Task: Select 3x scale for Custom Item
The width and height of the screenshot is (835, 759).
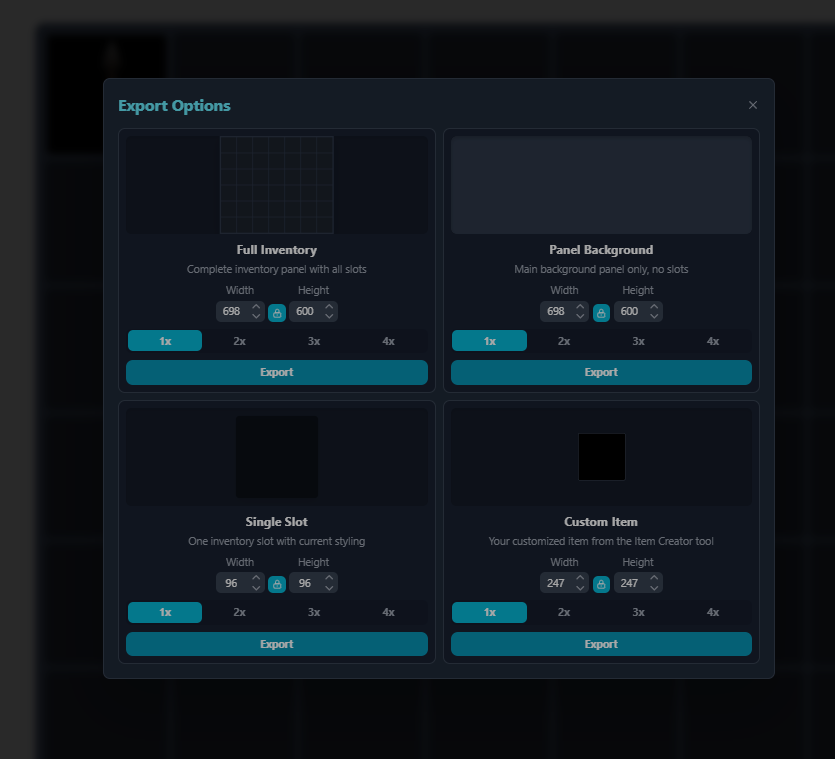Action: click(x=638, y=613)
